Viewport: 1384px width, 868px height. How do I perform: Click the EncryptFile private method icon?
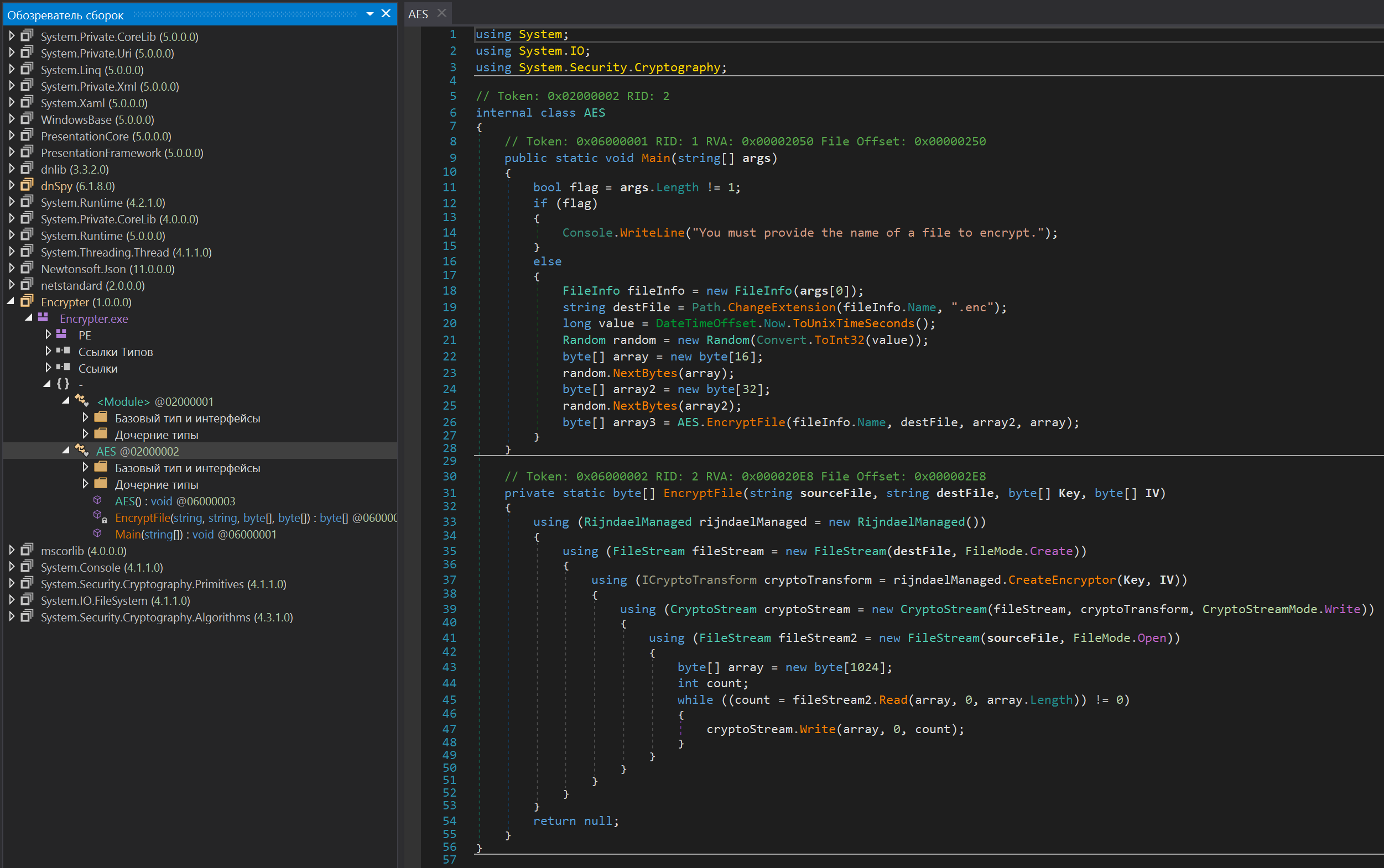(x=100, y=517)
